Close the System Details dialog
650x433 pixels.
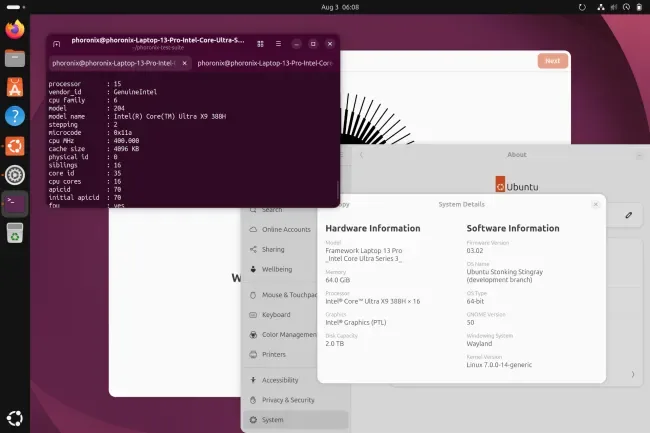point(595,204)
